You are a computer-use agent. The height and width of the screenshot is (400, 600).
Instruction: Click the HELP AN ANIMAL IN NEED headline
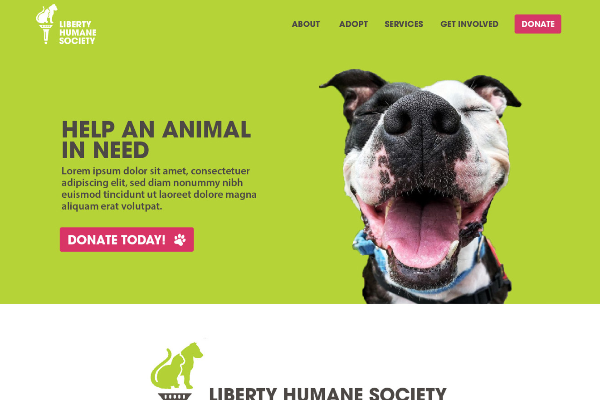tap(156, 139)
